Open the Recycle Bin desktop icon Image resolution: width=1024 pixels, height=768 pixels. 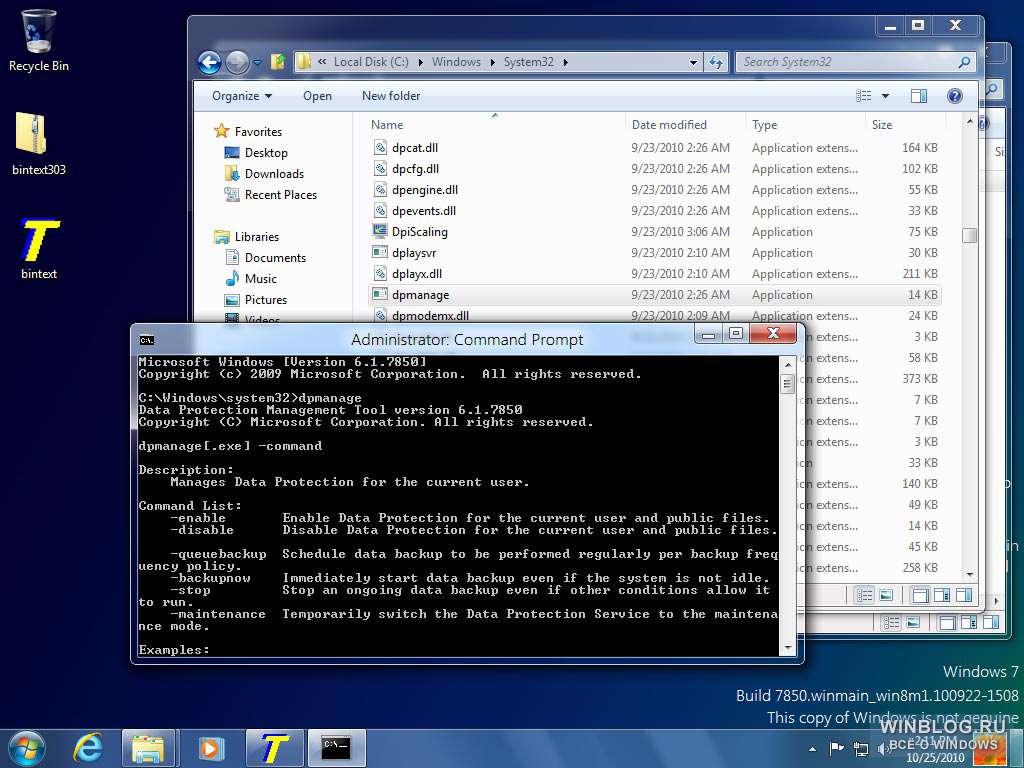39,40
